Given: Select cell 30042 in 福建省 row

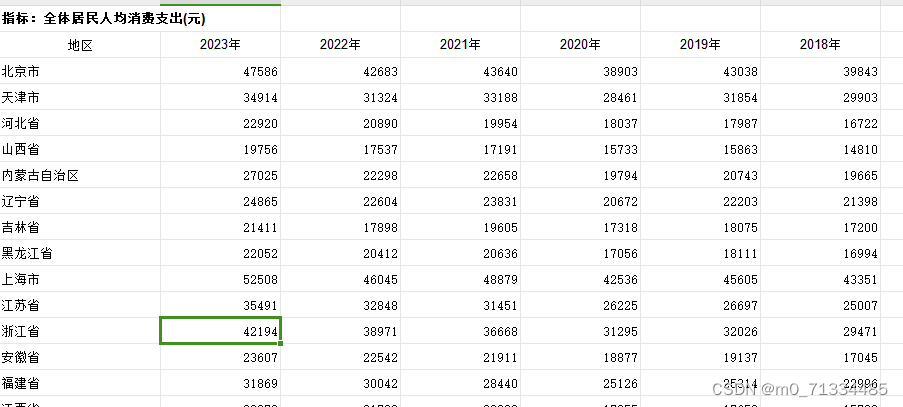Looking at the screenshot, I should coord(340,383).
